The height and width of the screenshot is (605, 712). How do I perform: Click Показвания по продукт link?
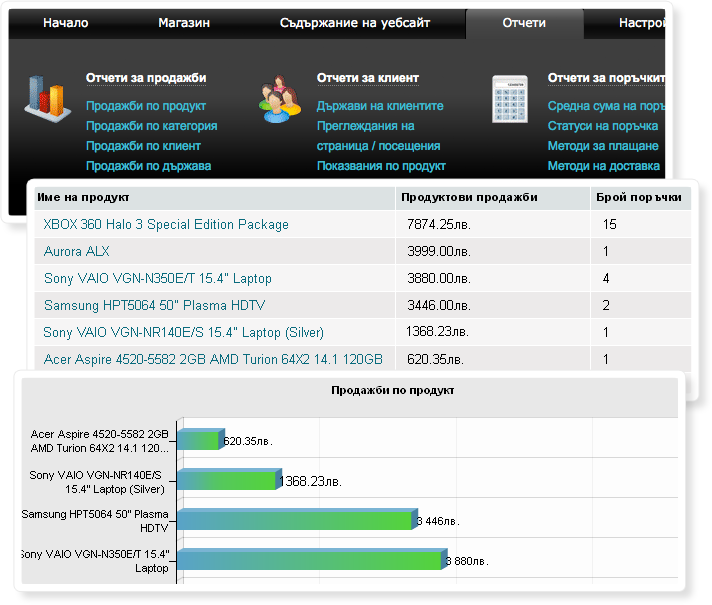click(381, 166)
